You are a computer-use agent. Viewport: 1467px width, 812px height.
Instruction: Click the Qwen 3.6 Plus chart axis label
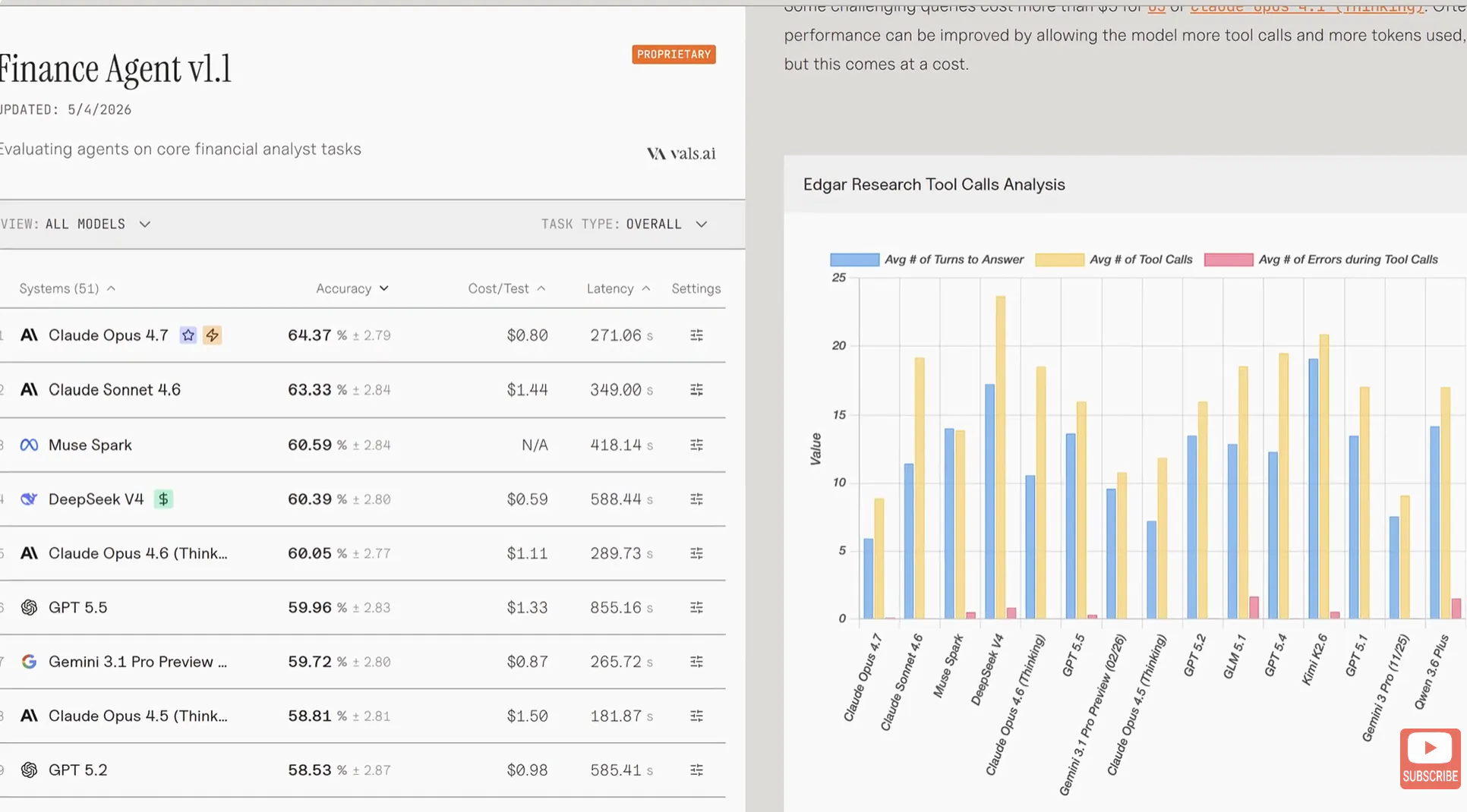[1432, 672]
